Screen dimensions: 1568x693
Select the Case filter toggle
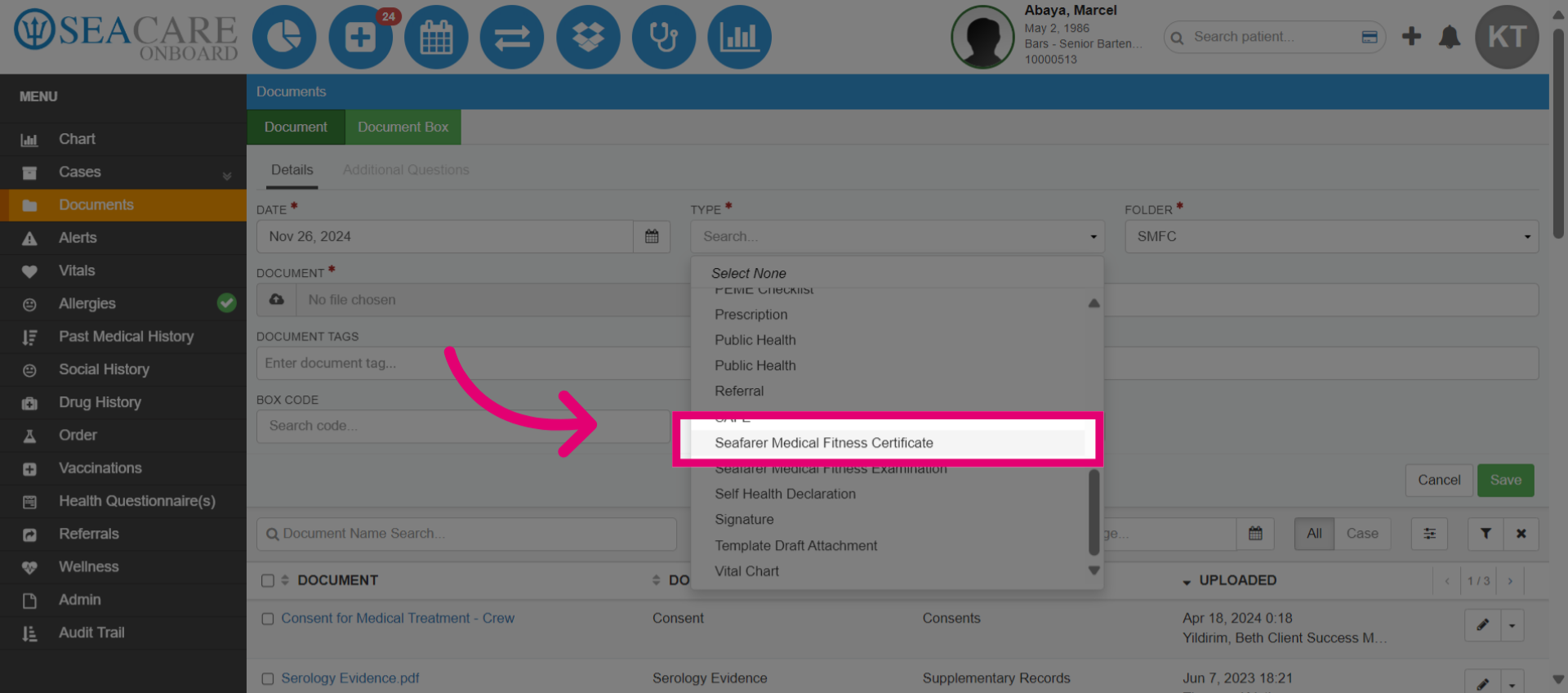(x=1362, y=534)
